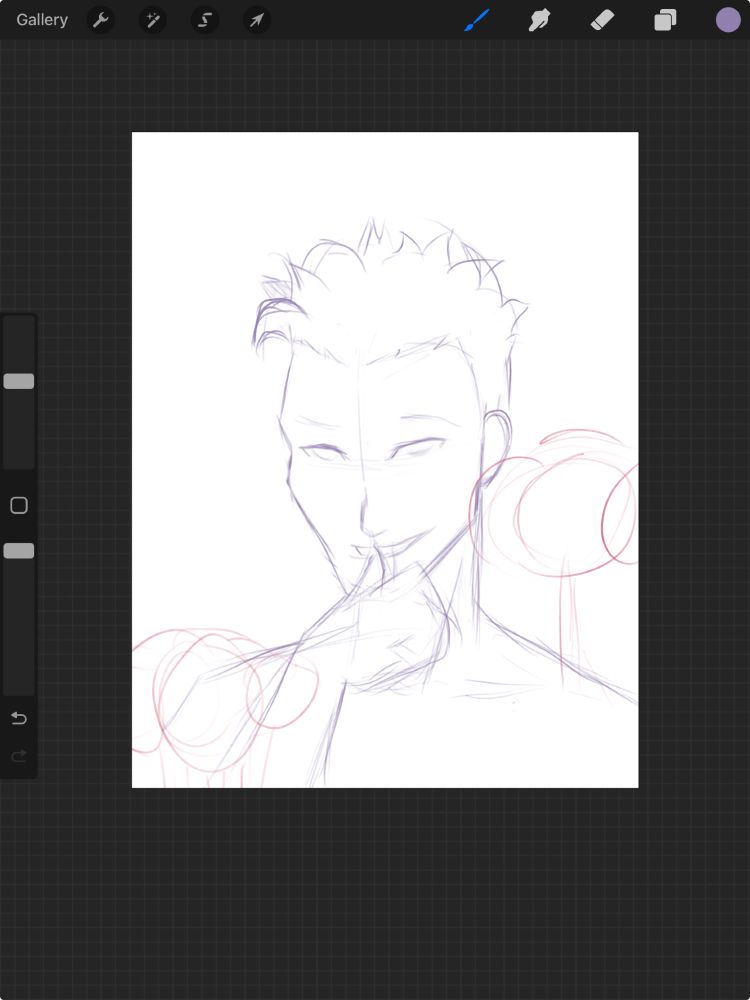Viewport: 750px width, 1000px height.
Task: Activate the Transform arrow tool
Action: point(257,20)
